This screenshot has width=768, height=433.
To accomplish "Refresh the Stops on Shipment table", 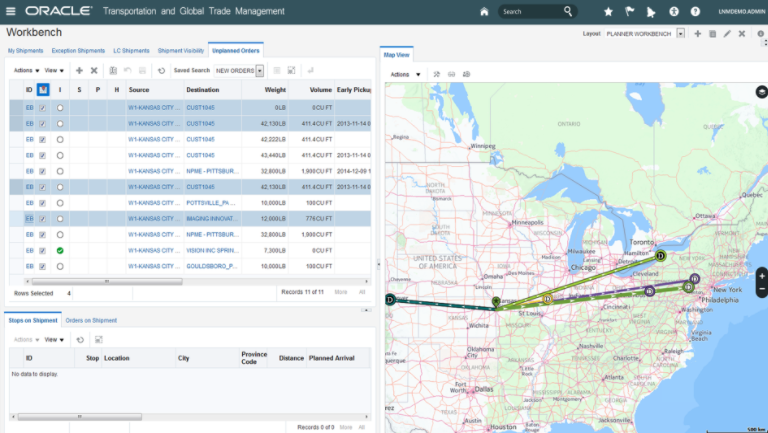I will click(80, 339).
